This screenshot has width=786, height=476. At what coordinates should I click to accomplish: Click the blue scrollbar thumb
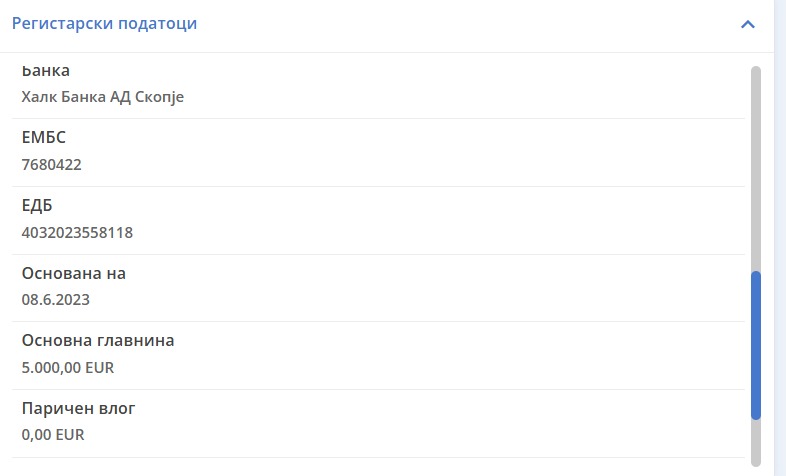pyautogui.click(x=756, y=345)
